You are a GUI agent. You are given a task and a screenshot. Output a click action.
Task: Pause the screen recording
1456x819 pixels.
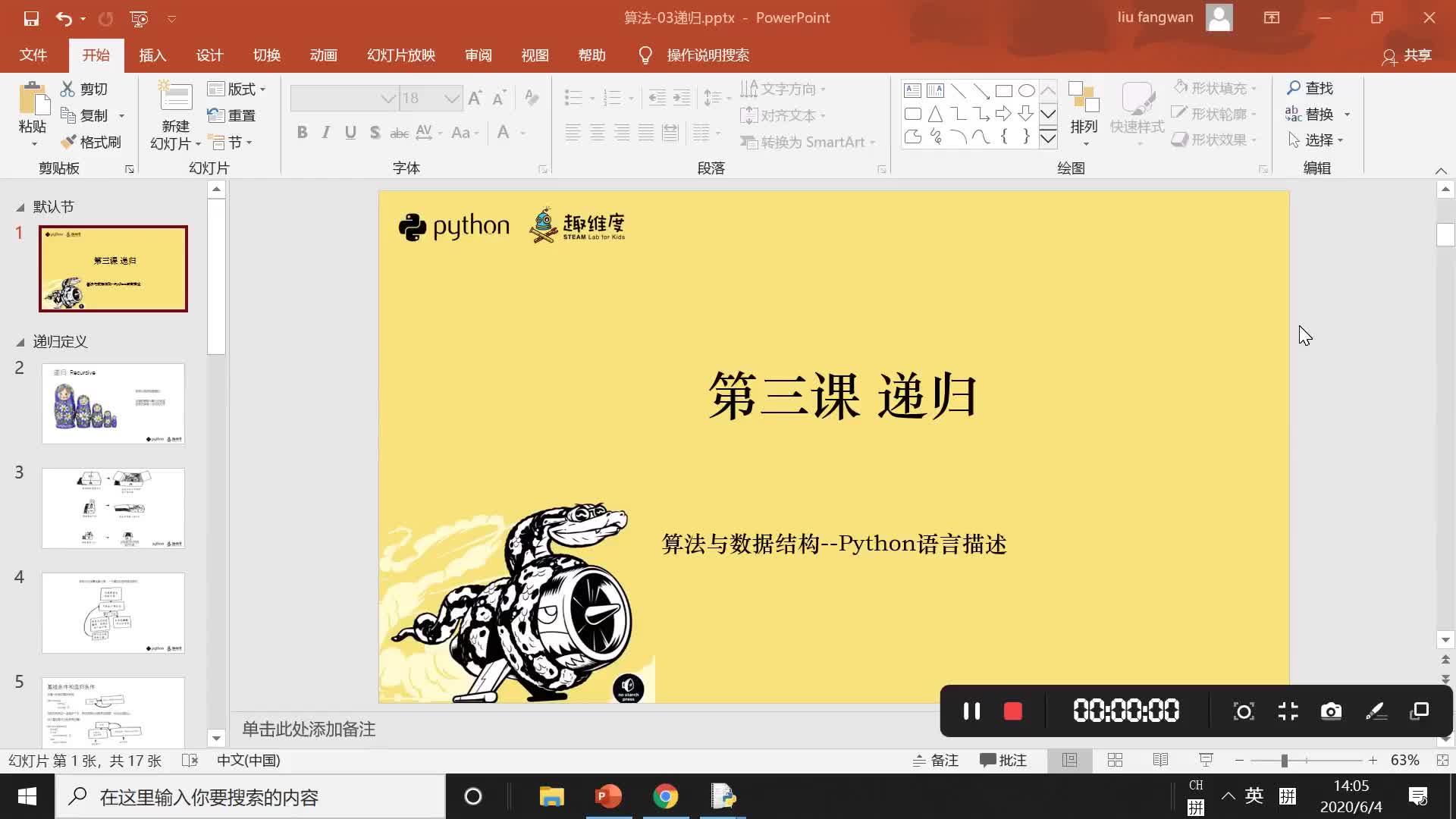(x=971, y=711)
